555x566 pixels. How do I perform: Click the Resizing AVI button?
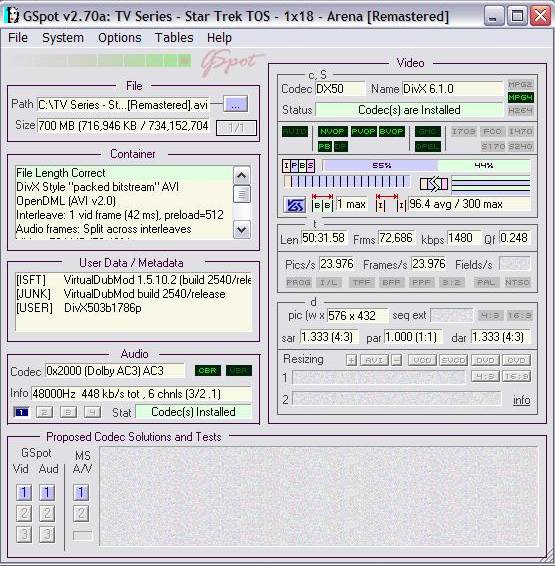[374, 360]
